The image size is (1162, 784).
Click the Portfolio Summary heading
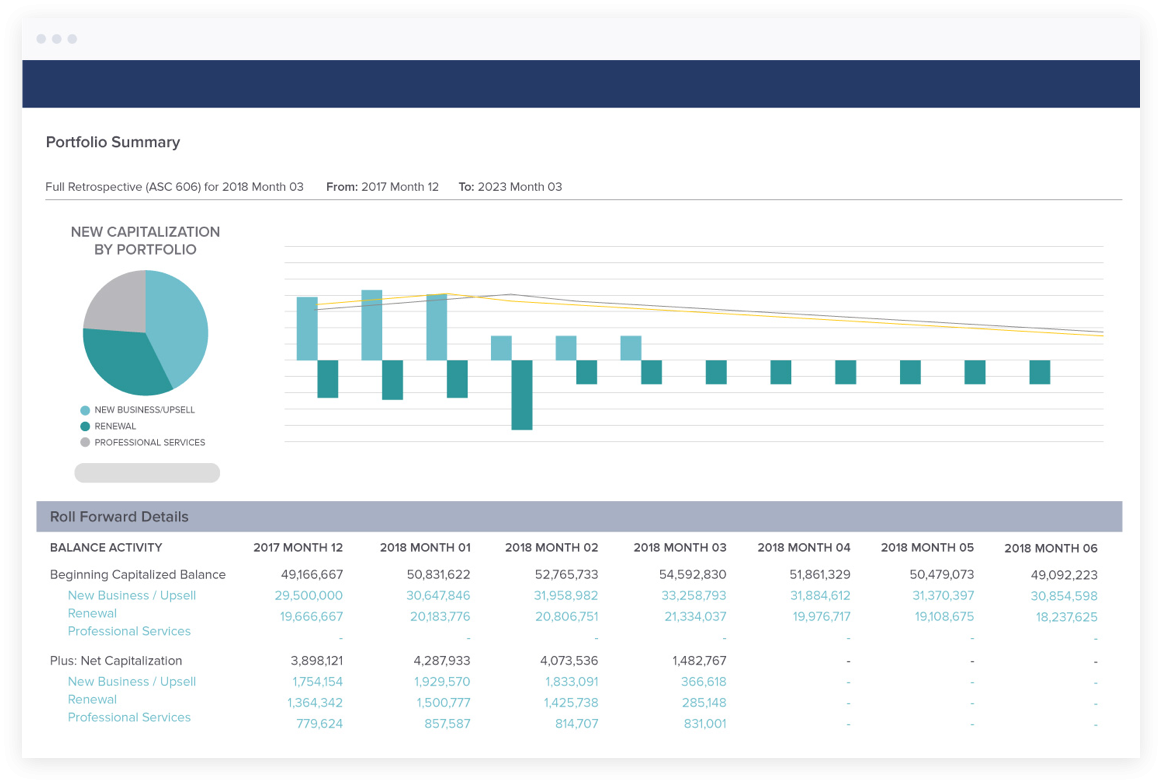[113, 142]
